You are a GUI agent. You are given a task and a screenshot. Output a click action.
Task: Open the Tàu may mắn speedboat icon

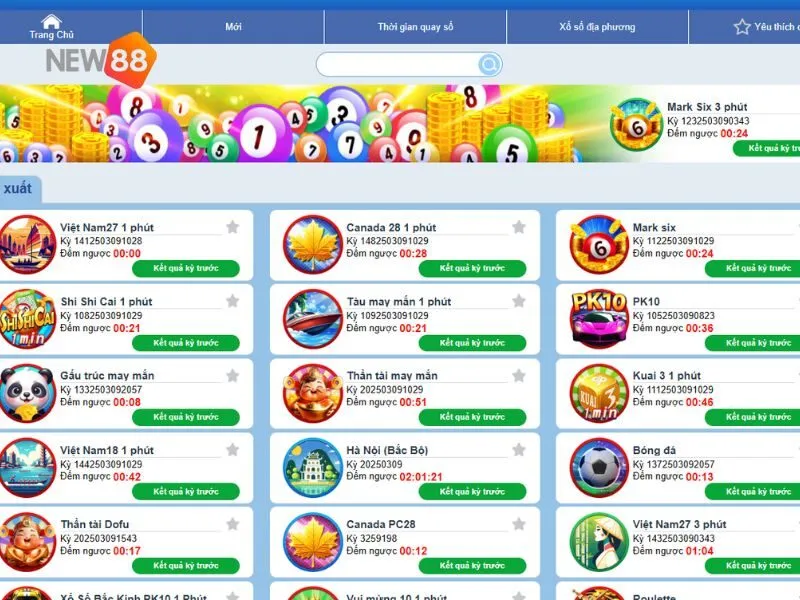(x=313, y=319)
